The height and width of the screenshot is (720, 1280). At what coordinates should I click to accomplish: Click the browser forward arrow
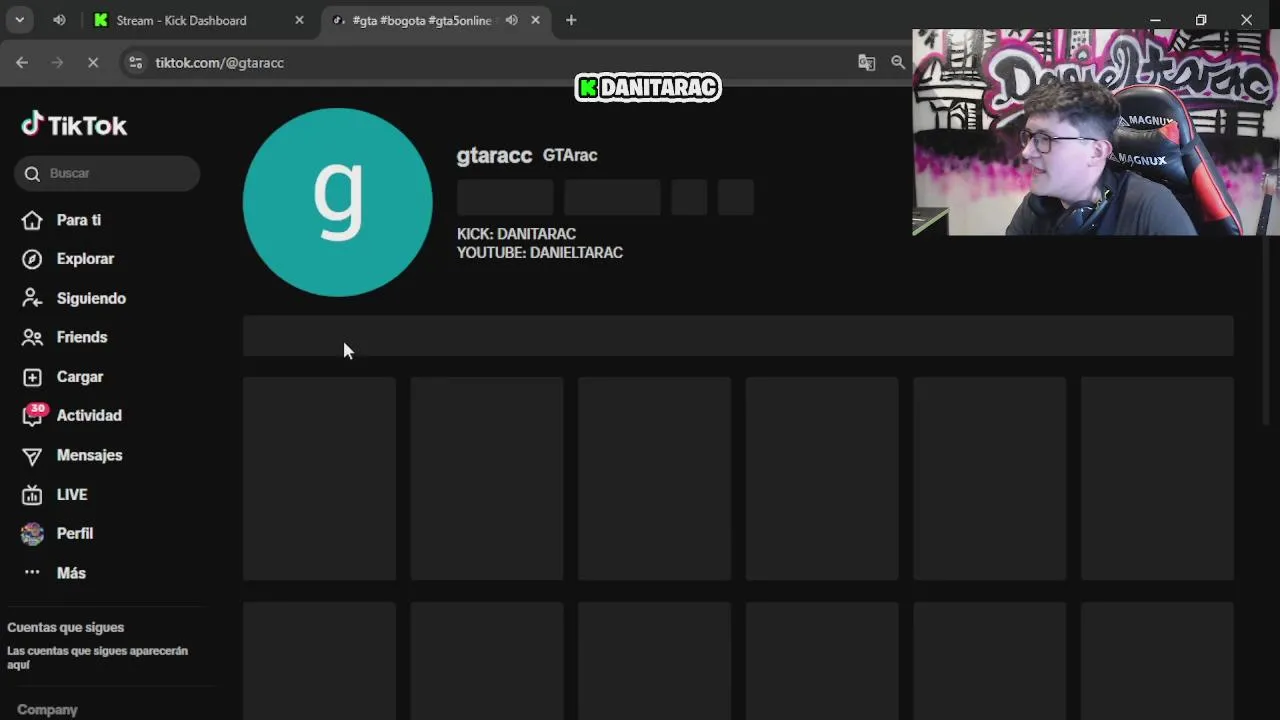click(57, 62)
